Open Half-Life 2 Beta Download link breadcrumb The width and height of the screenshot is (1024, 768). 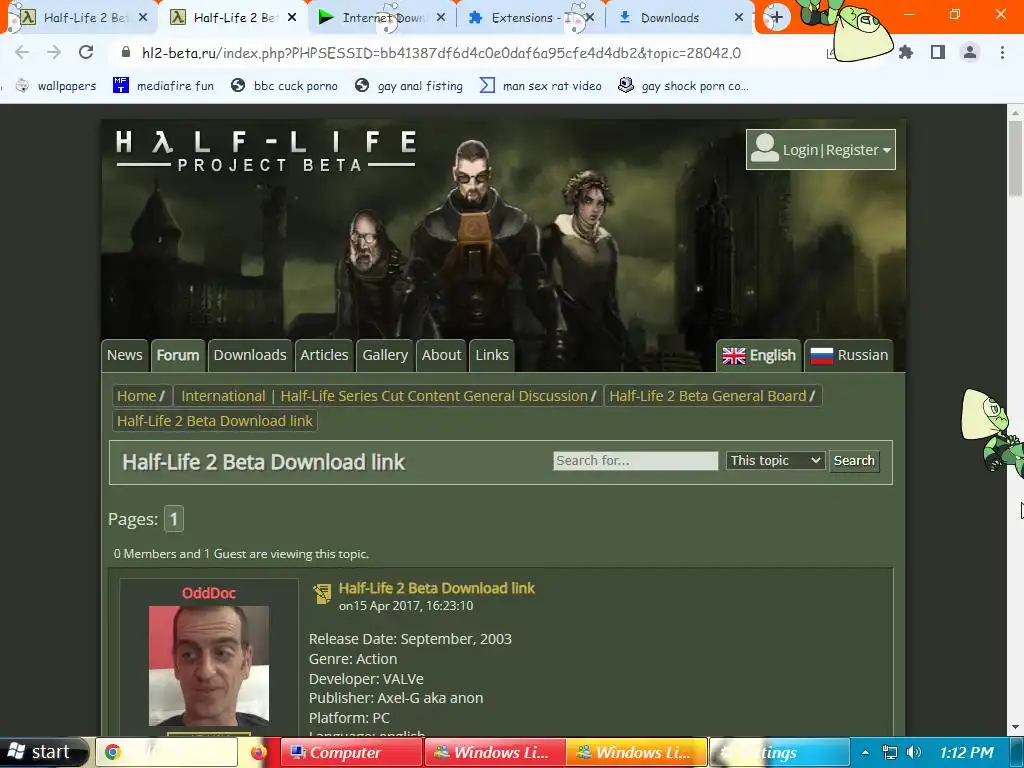(x=215, y=421)
